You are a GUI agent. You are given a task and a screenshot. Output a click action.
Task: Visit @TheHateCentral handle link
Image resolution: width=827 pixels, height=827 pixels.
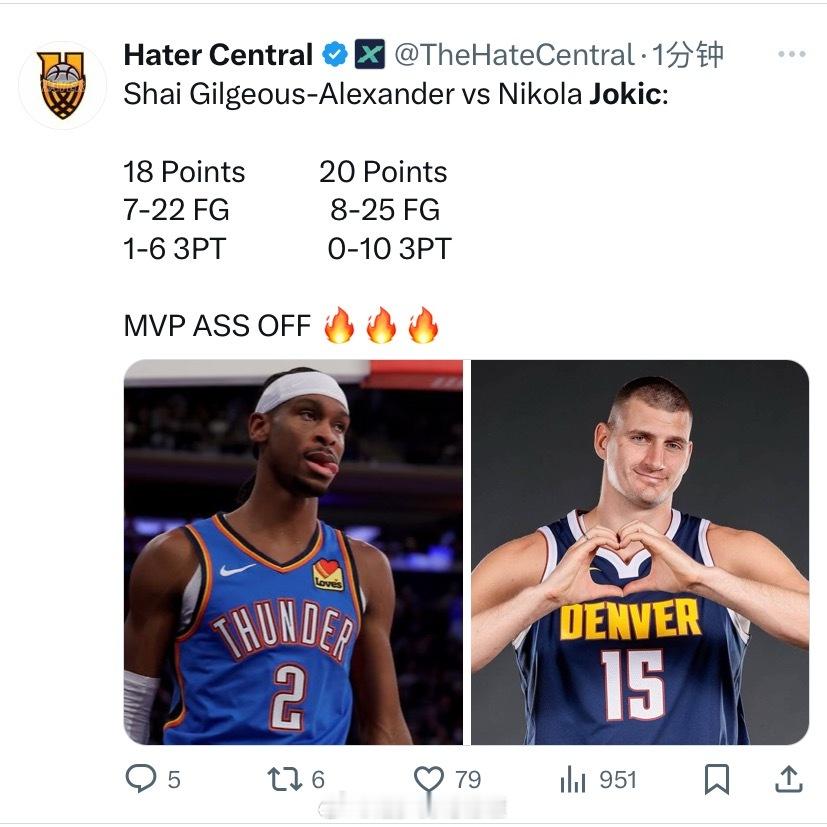pos(514,54)
